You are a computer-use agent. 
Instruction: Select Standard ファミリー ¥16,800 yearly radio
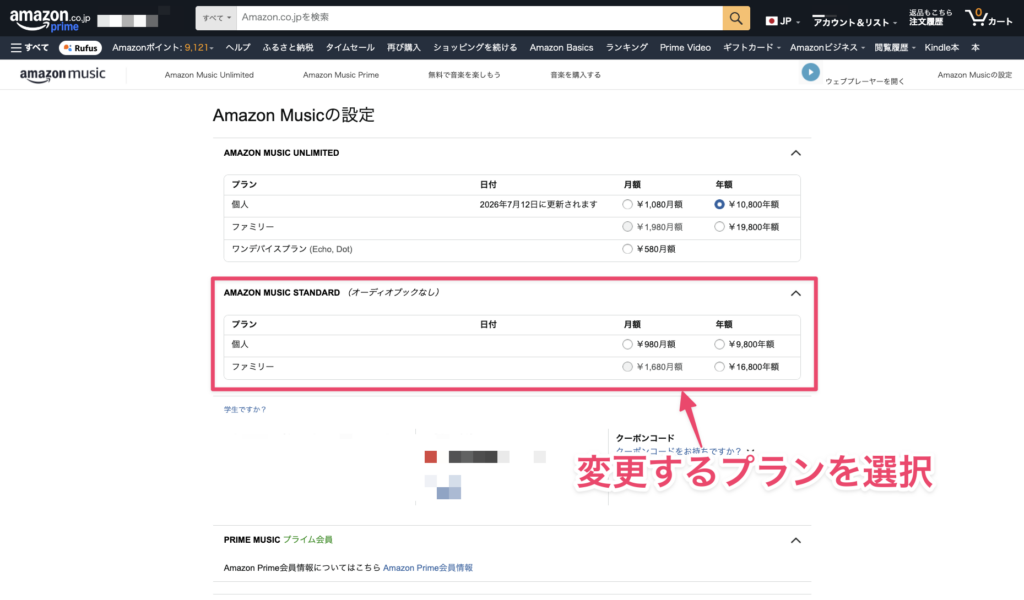click(x=720, y=367)
